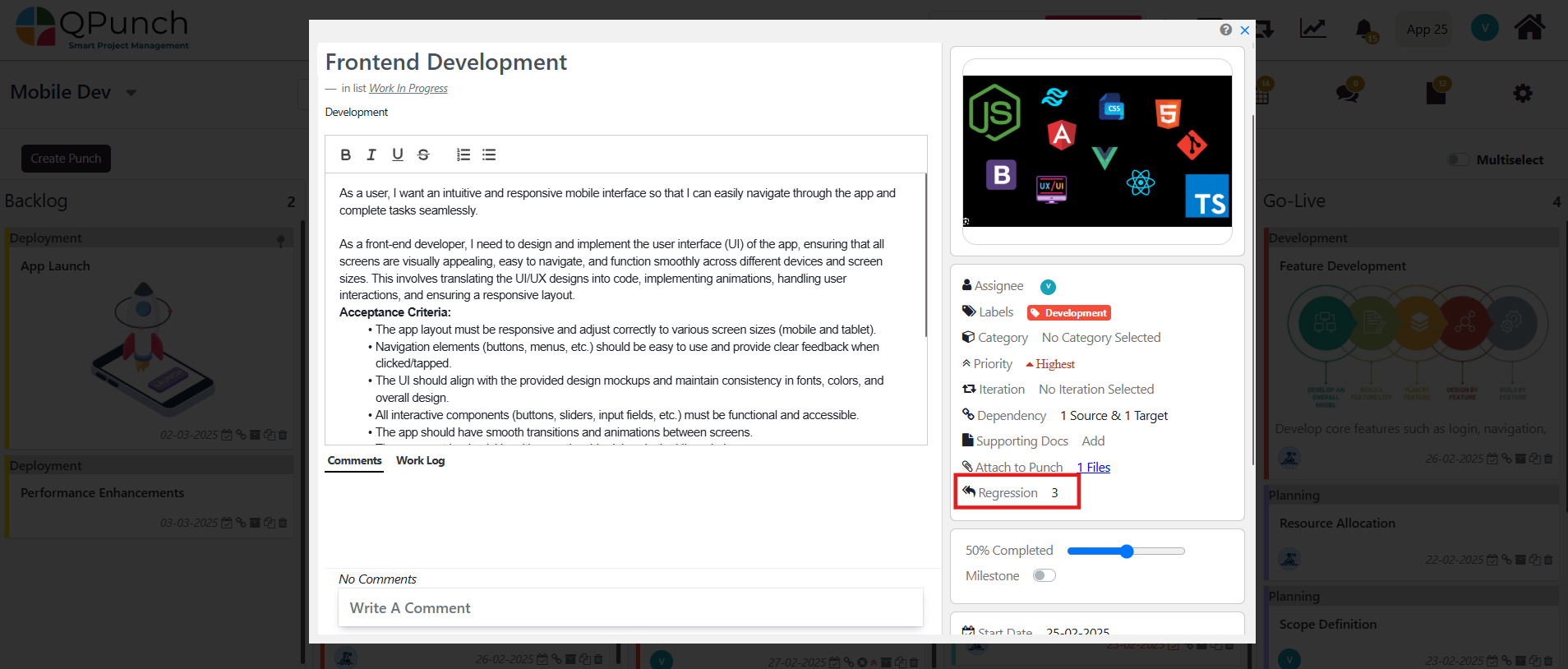
Task: Expand the Mobile Dev project dropdown
Action: (131, 93)
